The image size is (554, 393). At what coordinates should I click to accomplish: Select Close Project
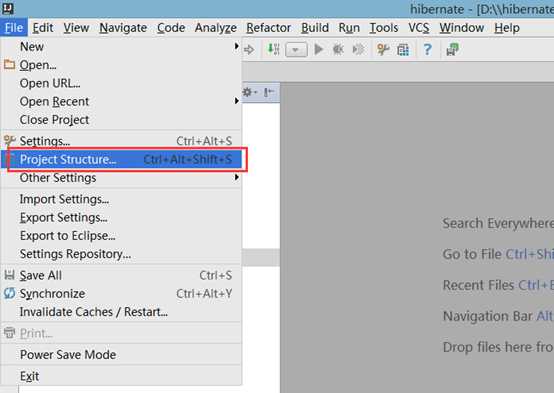coord(121,120)
